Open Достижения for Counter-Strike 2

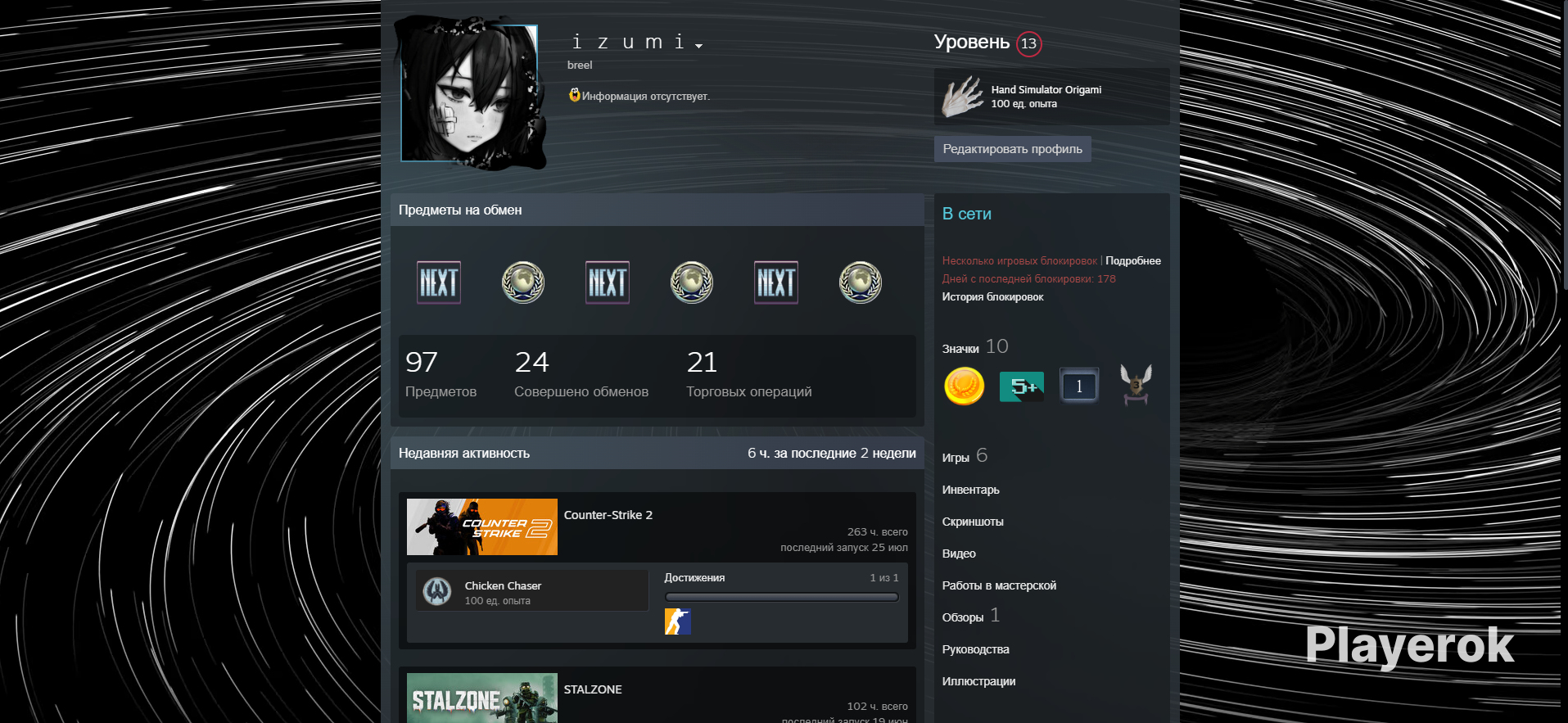coord(694,578)
